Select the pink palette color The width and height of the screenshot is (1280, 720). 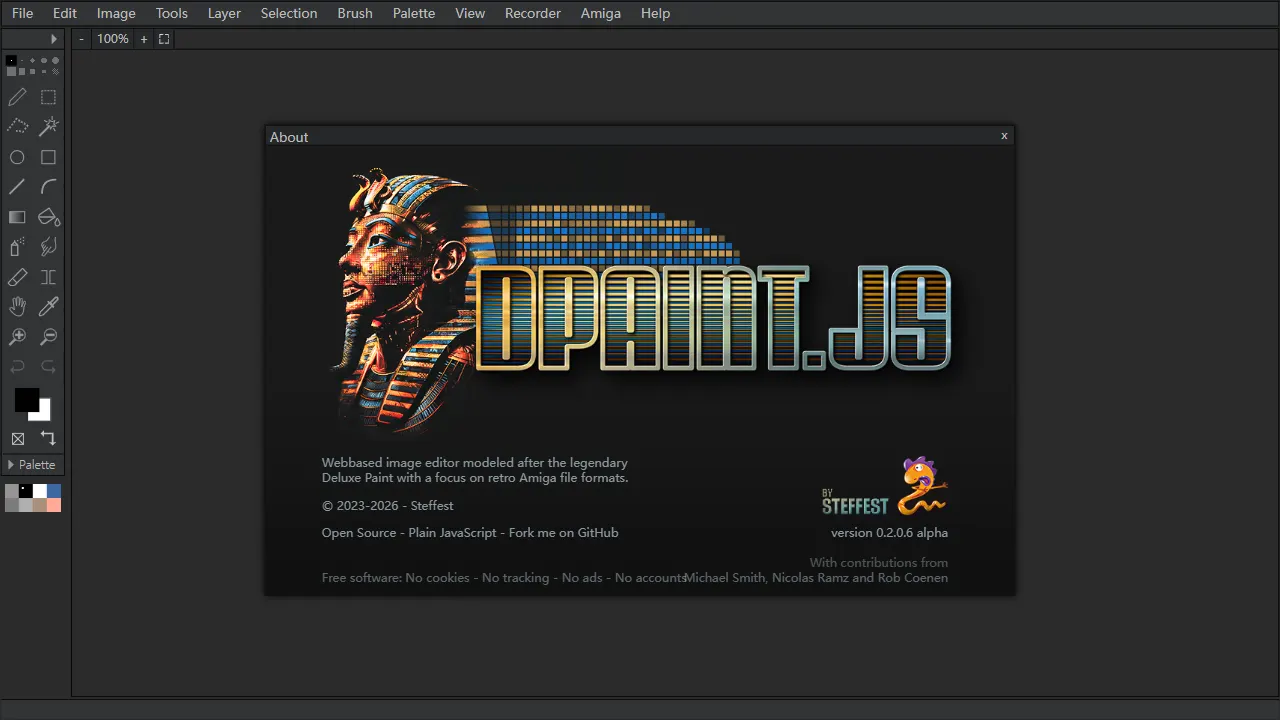pyautogui.click(x=54, y=505)
